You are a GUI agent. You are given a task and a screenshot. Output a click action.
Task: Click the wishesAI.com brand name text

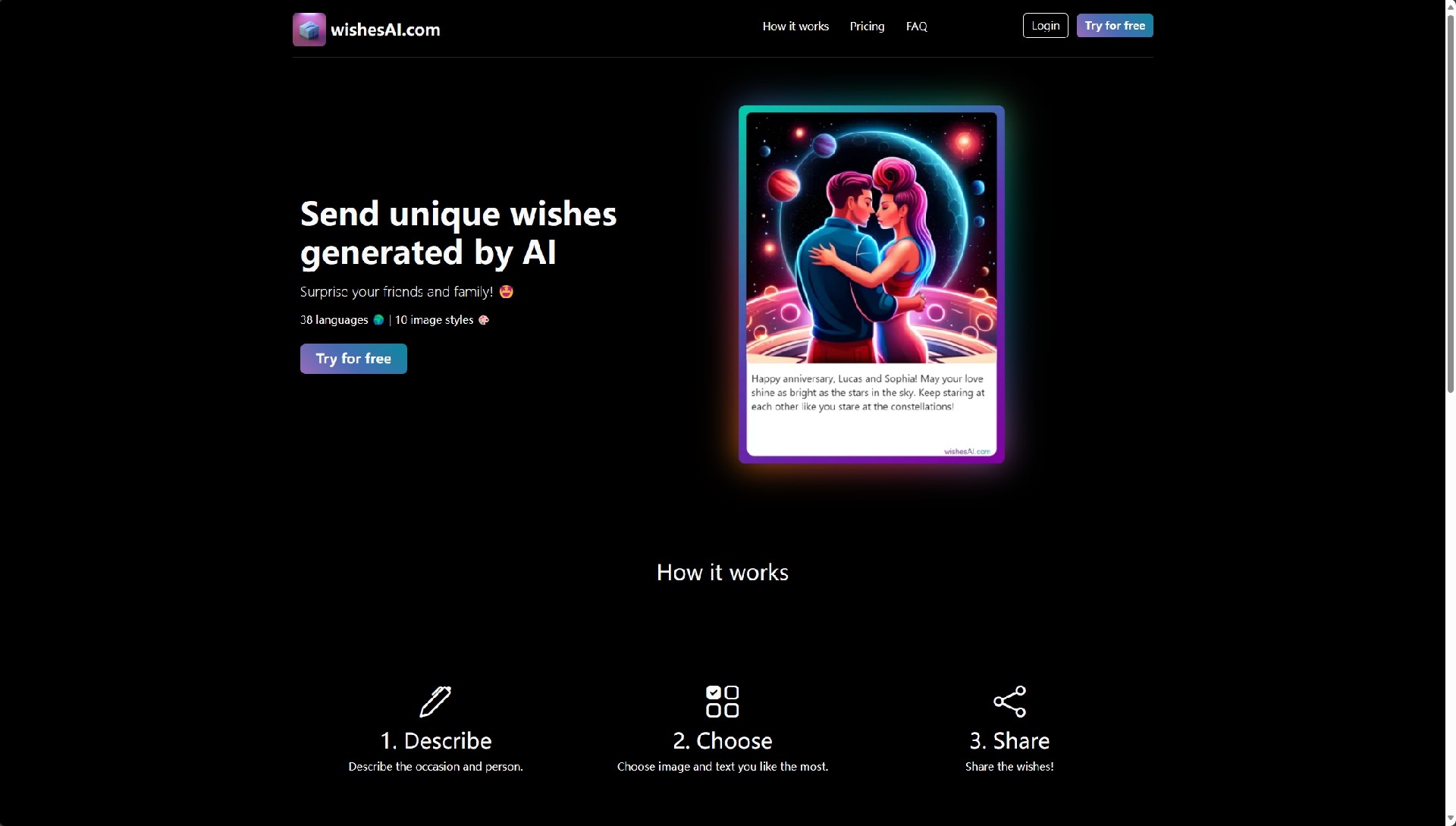click(385, 30)
